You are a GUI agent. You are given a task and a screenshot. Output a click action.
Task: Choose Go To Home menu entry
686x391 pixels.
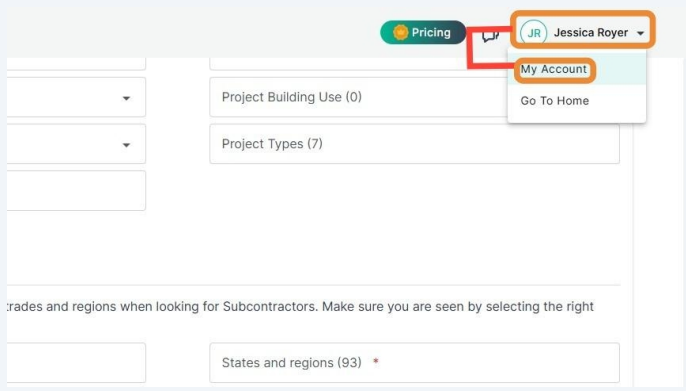point(554,101)
